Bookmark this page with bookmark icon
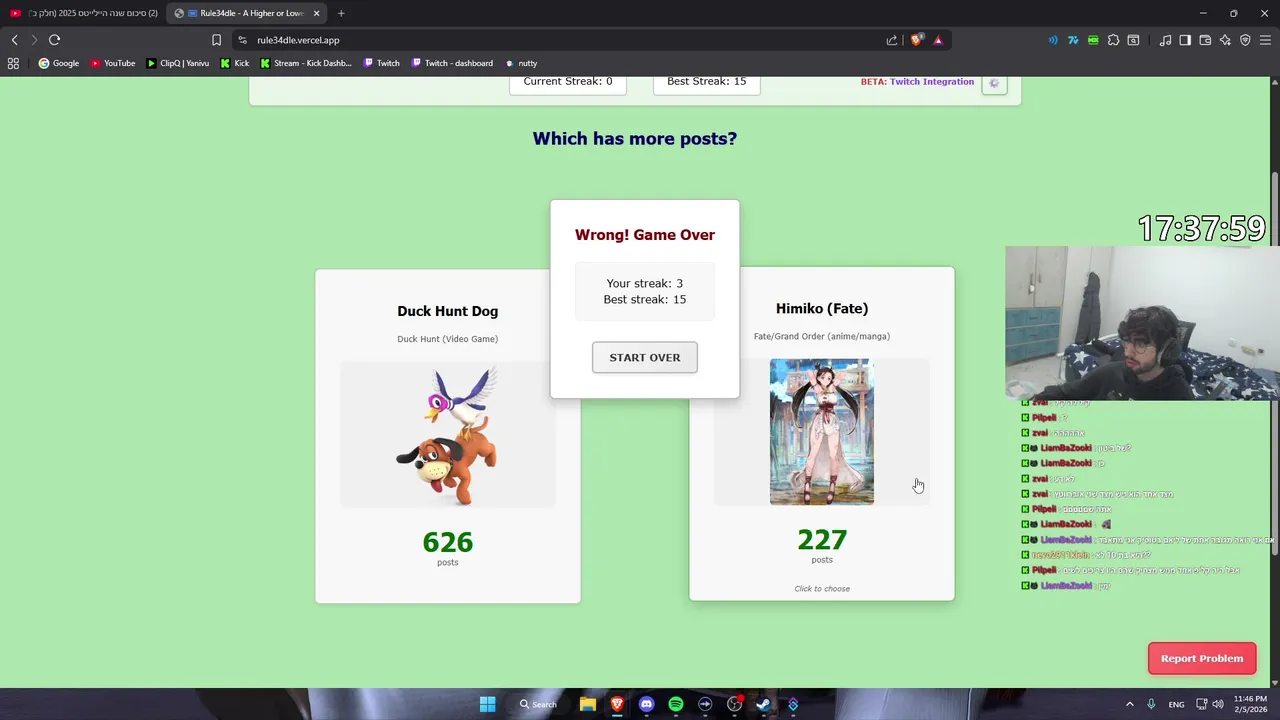This screenshot has height=720, width=1280. coord(216,40)
